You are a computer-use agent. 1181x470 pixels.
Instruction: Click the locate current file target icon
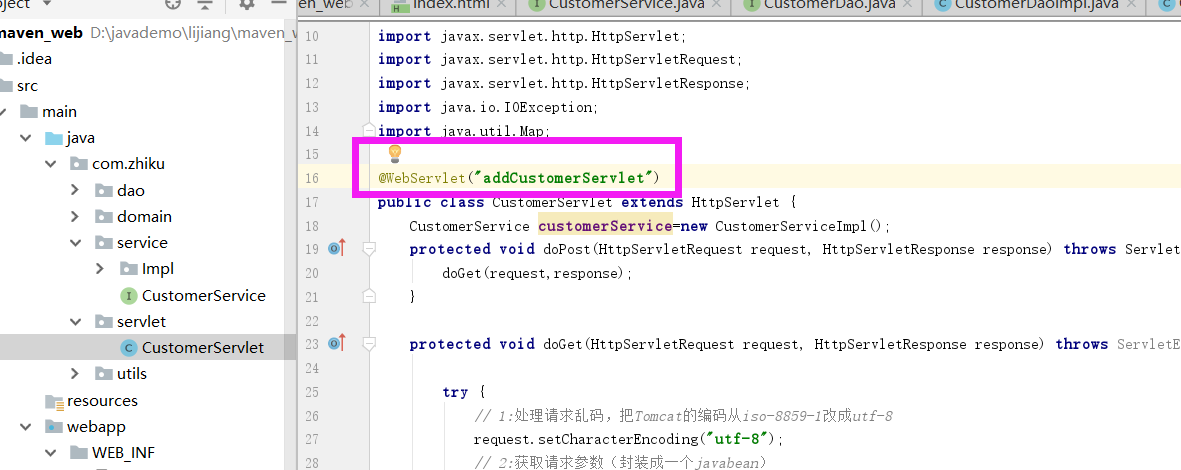173,4
